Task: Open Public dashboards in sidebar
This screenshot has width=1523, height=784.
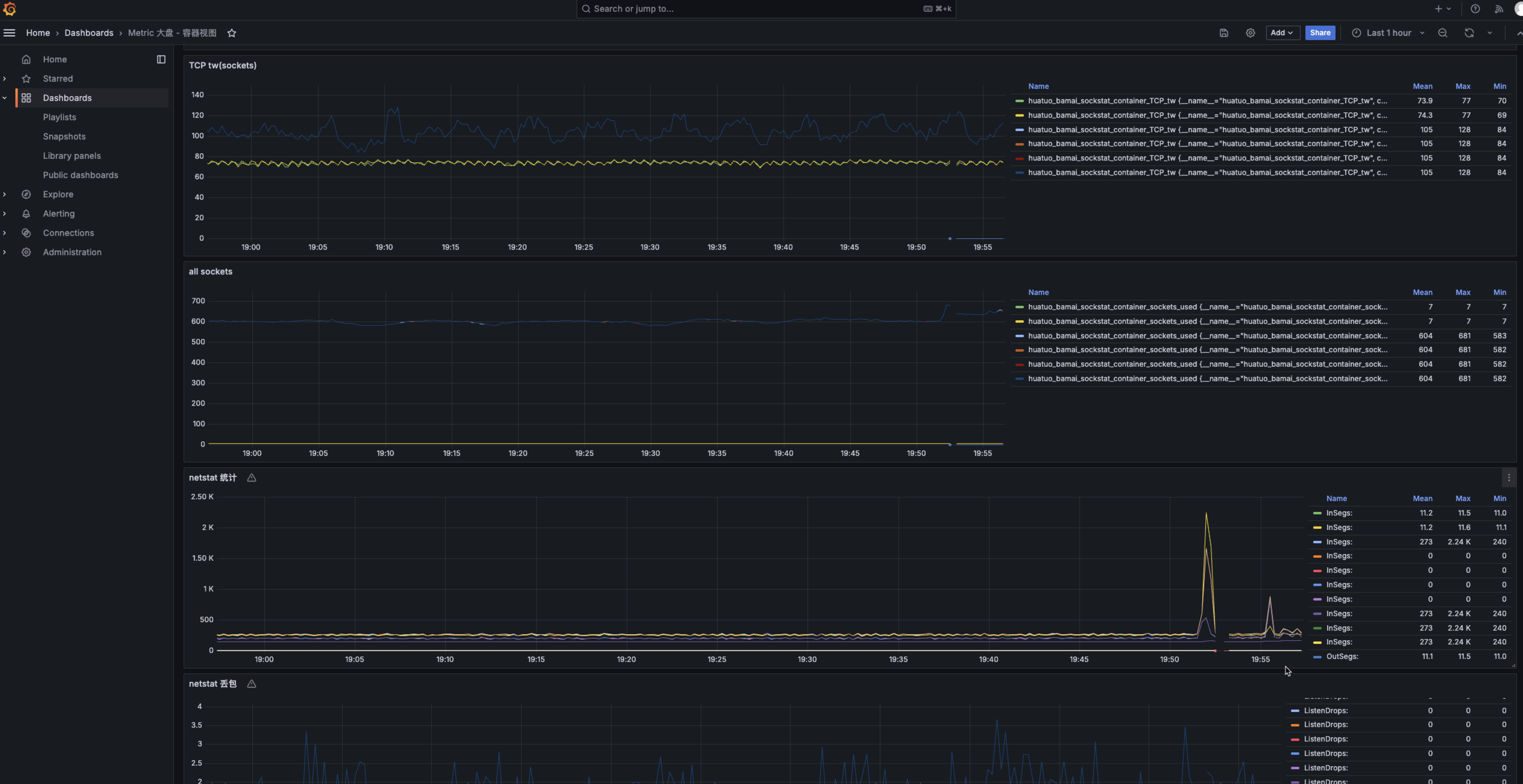Action: point(80,175)
